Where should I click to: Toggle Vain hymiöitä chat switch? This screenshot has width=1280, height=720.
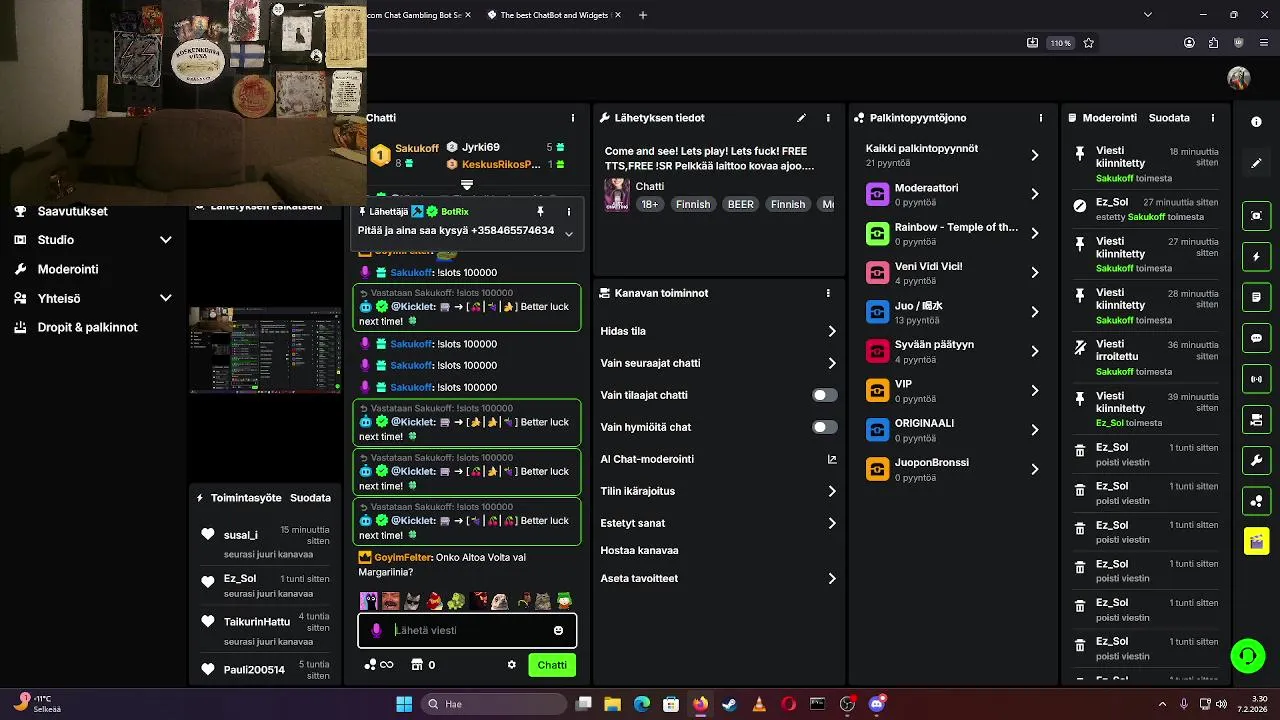click(825, 427)
